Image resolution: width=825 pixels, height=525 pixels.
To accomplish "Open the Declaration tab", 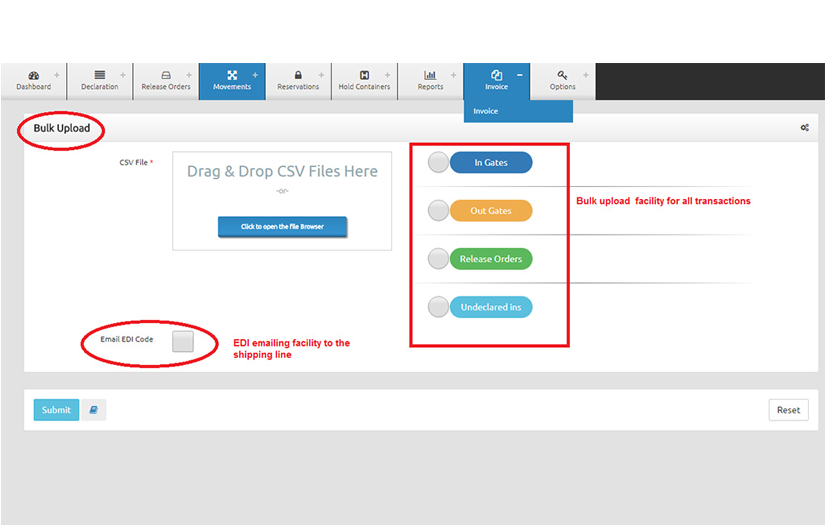I will tap(99, 81).
